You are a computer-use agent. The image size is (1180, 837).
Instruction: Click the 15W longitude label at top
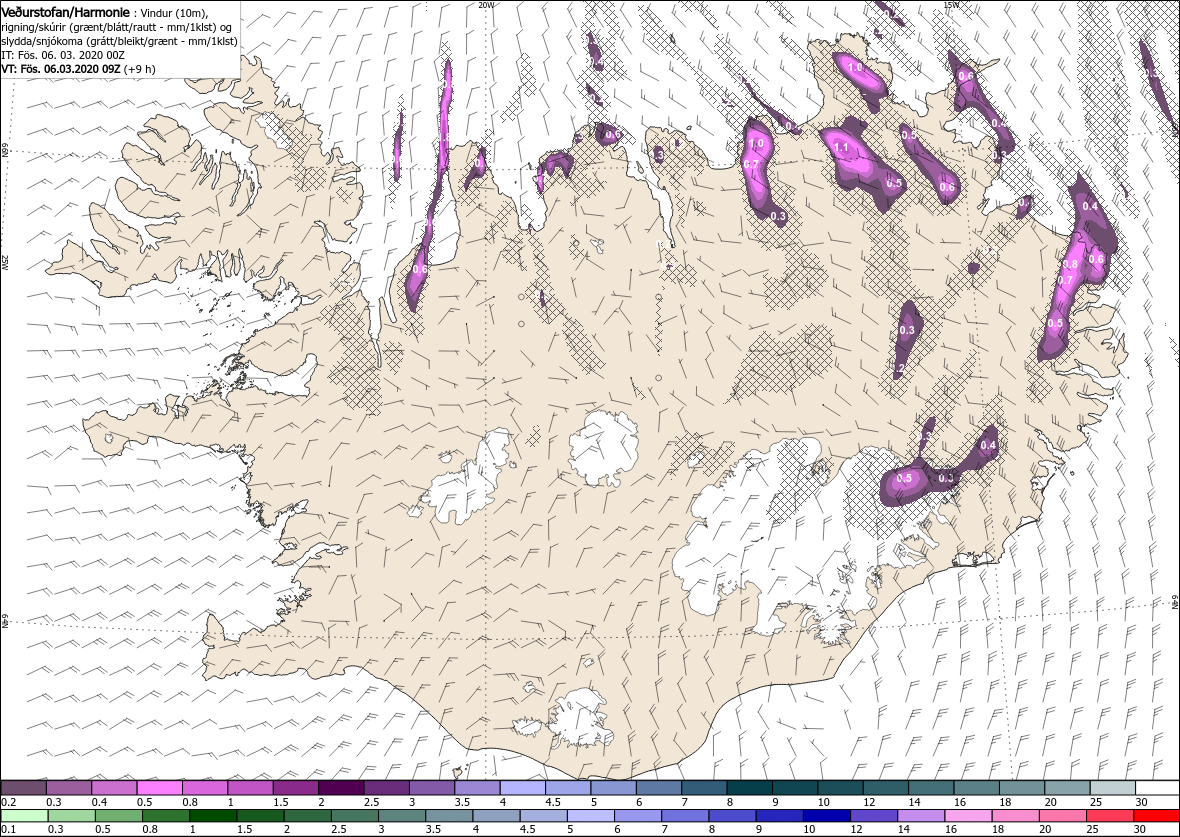coord(950,5)
